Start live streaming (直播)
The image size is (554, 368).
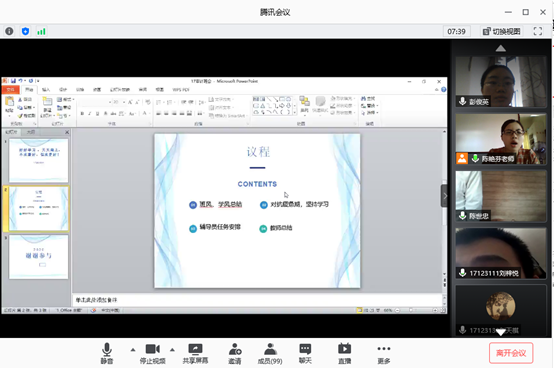click(344, 354)
